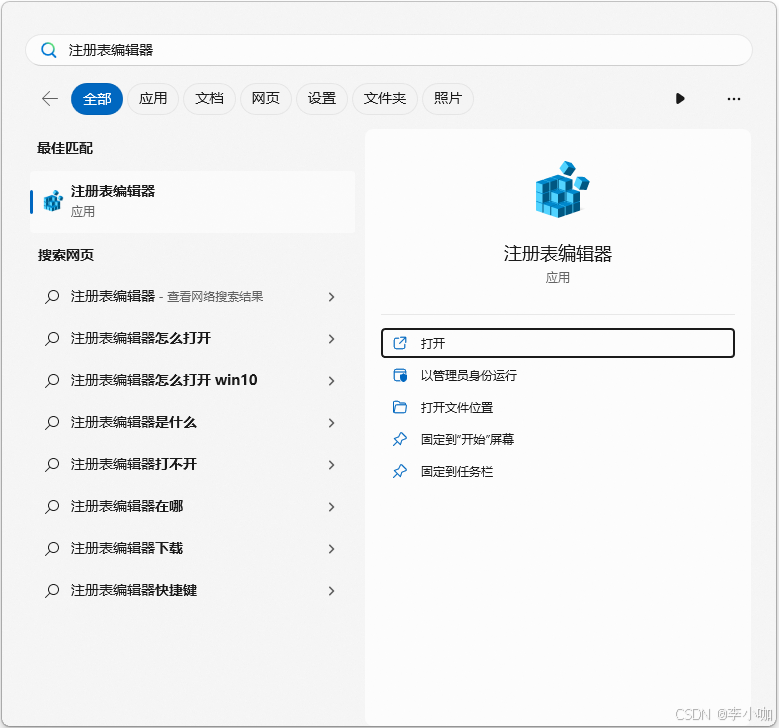Image resolution: width=779 pixels, height=728 pixels.
Task: Click 打开 to launch Registry Editor
Action: click(x=557, y=343)
